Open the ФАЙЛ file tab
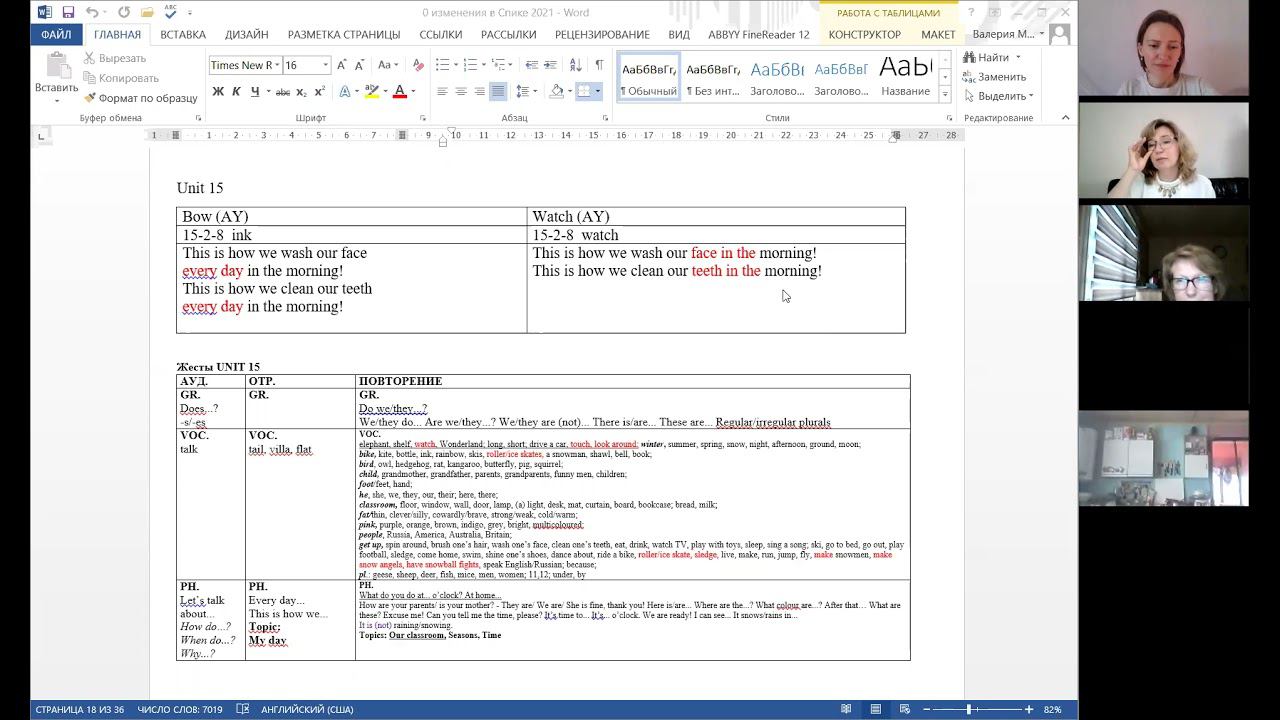The image size is (1280, 720). [56, 34]
